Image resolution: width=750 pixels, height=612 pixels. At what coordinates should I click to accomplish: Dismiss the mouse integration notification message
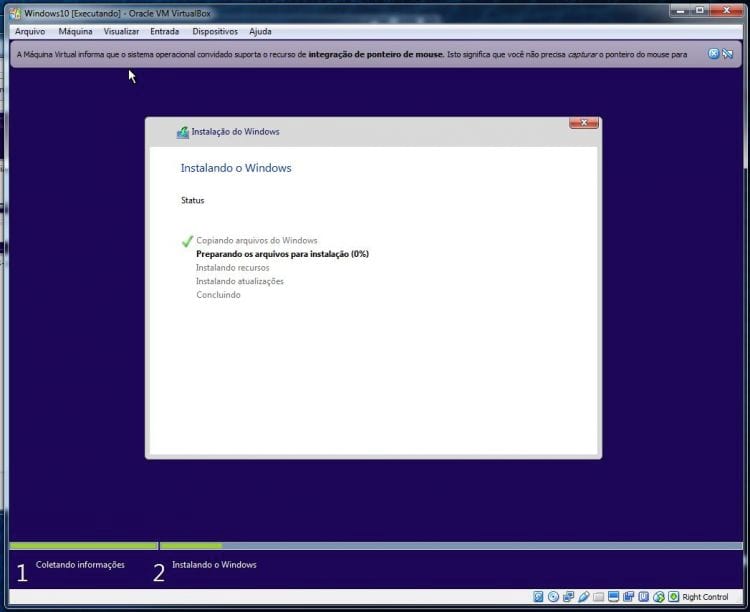[x=714, y=53]
